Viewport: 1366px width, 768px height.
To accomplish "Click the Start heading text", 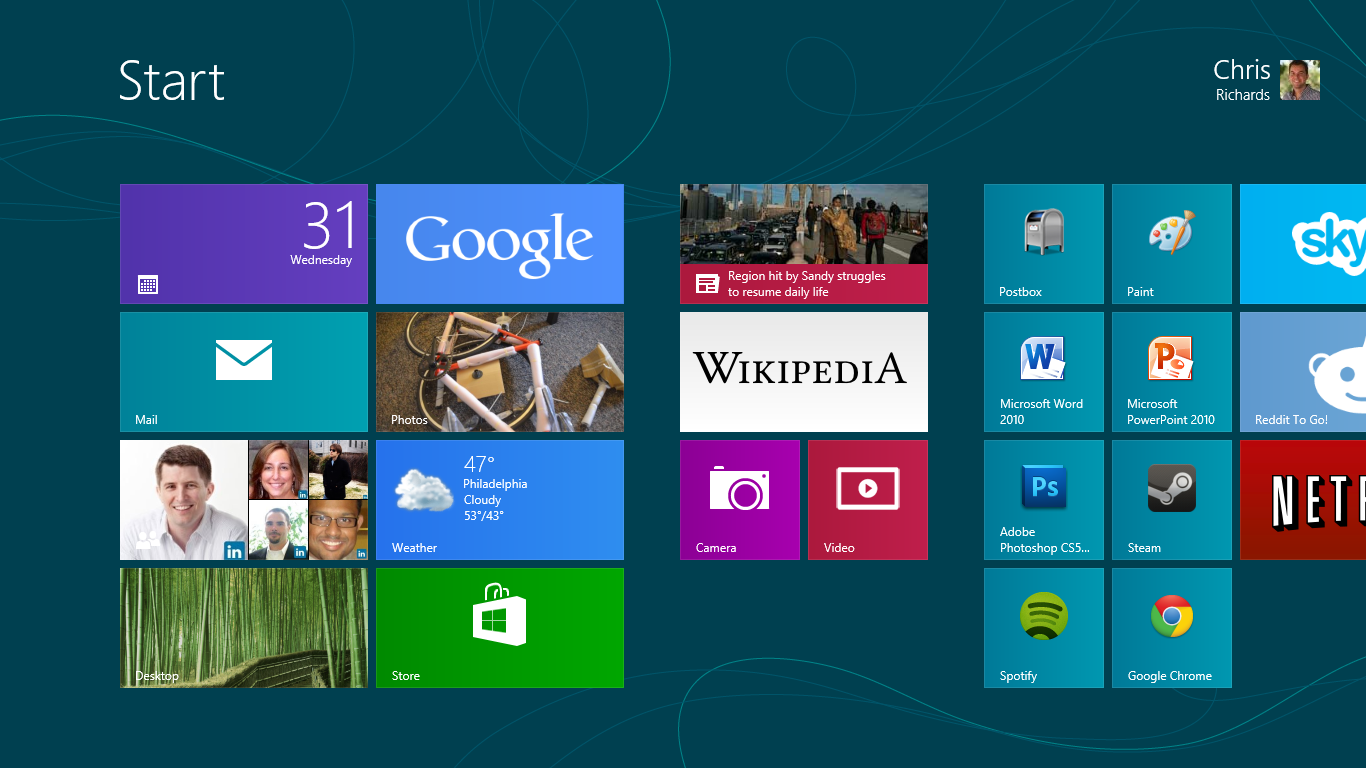I will tap(172, 81).
